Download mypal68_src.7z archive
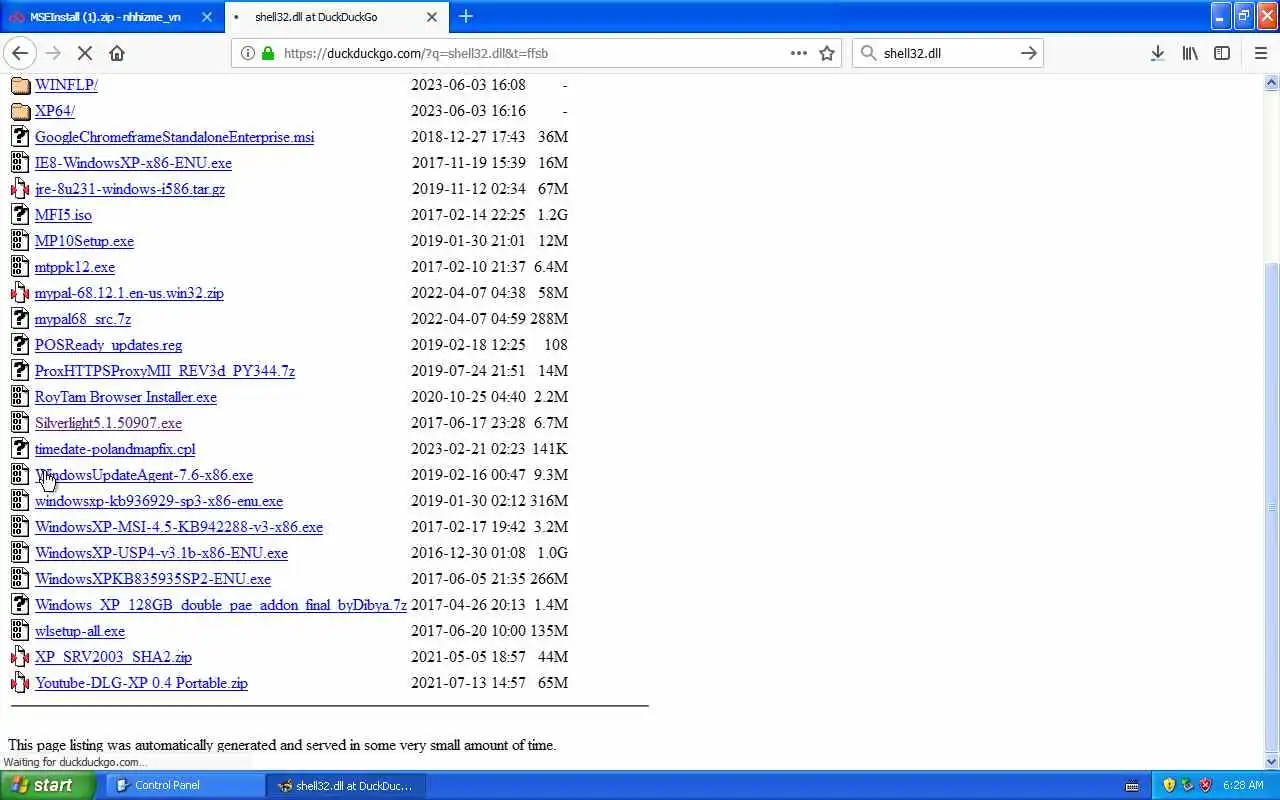This screenshot has height=800, width=1280. coord(83,319)
